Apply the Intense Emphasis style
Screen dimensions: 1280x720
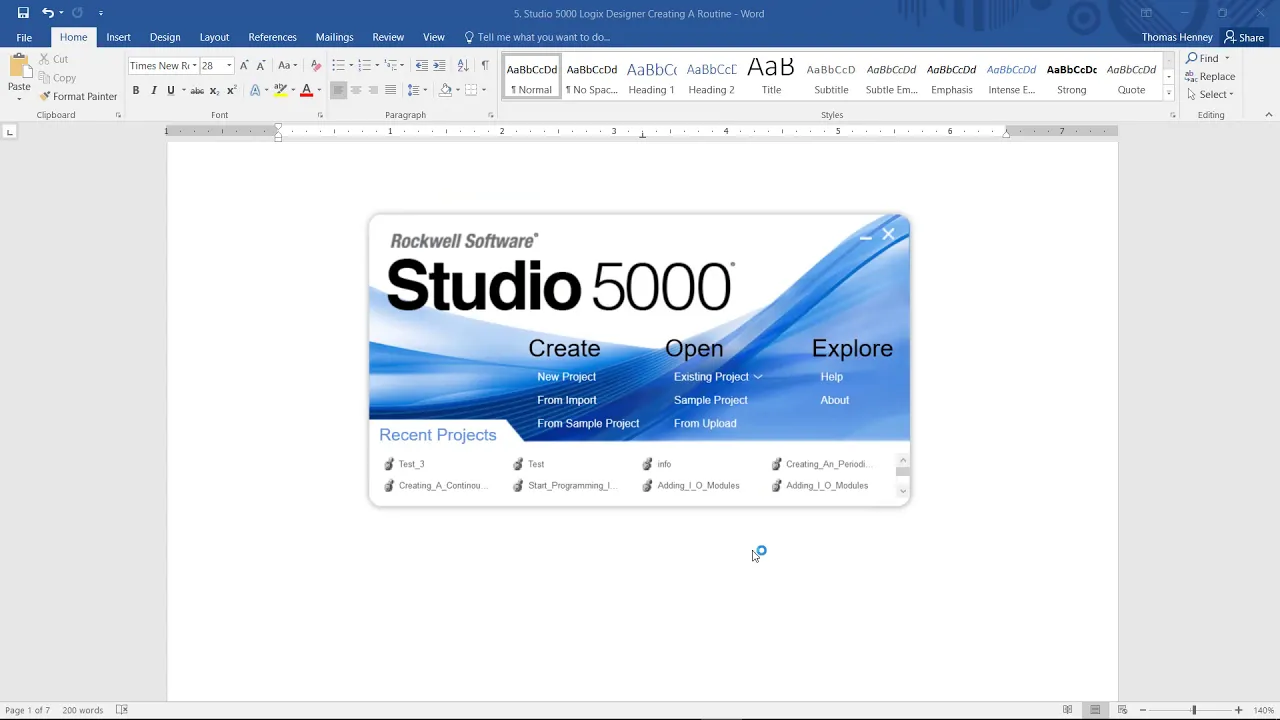coord(1011,78)
